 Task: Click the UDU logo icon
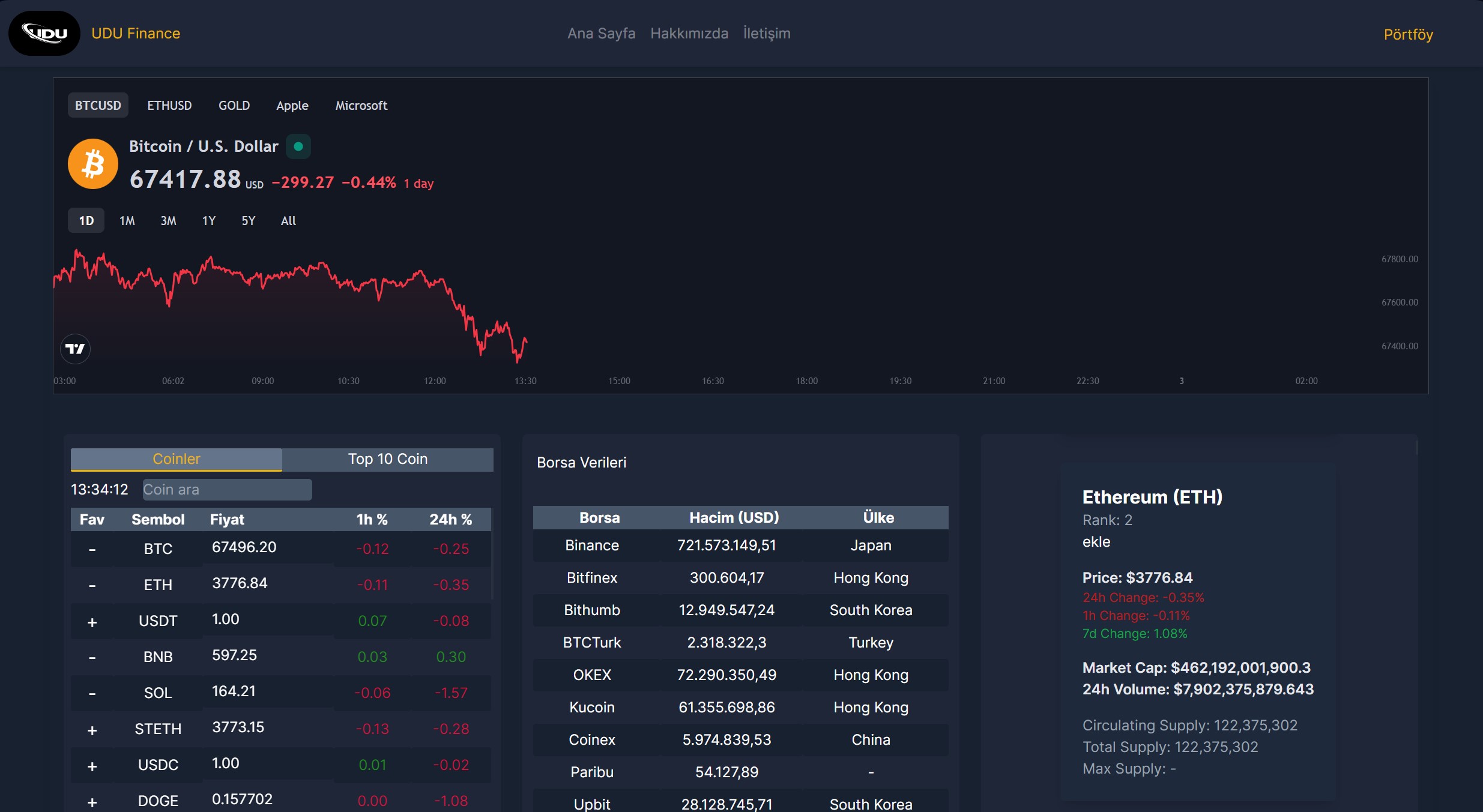tap(44, 34)
